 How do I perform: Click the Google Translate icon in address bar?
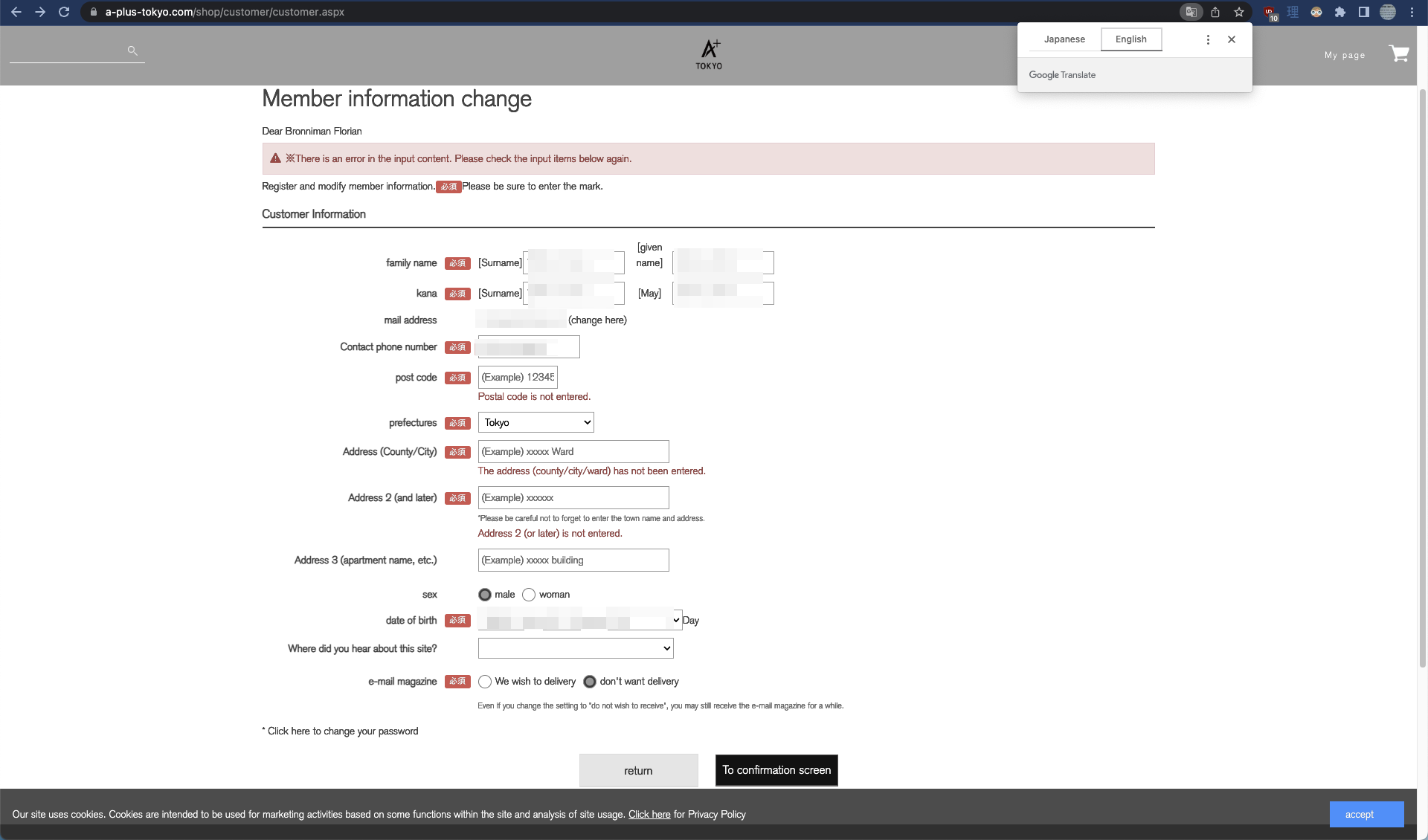[1191, 12]
